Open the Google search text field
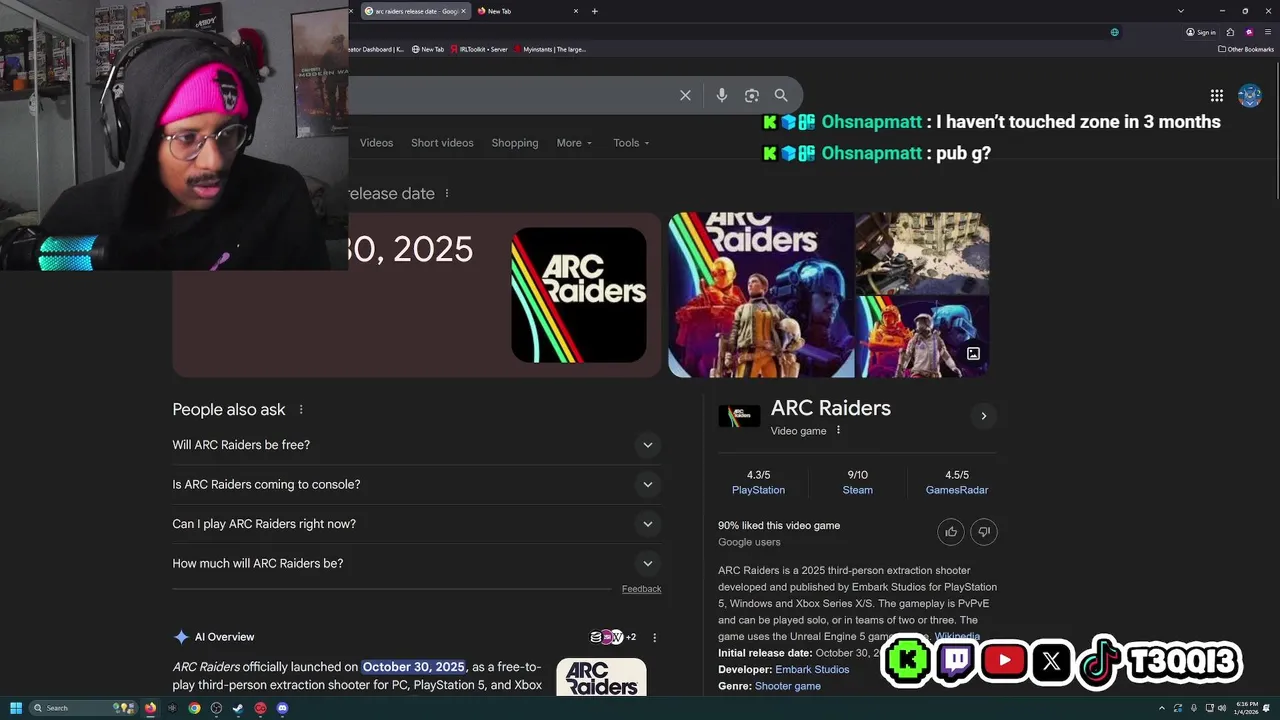Viewport: 1280px width, 720px height. (x=510, y=95)
